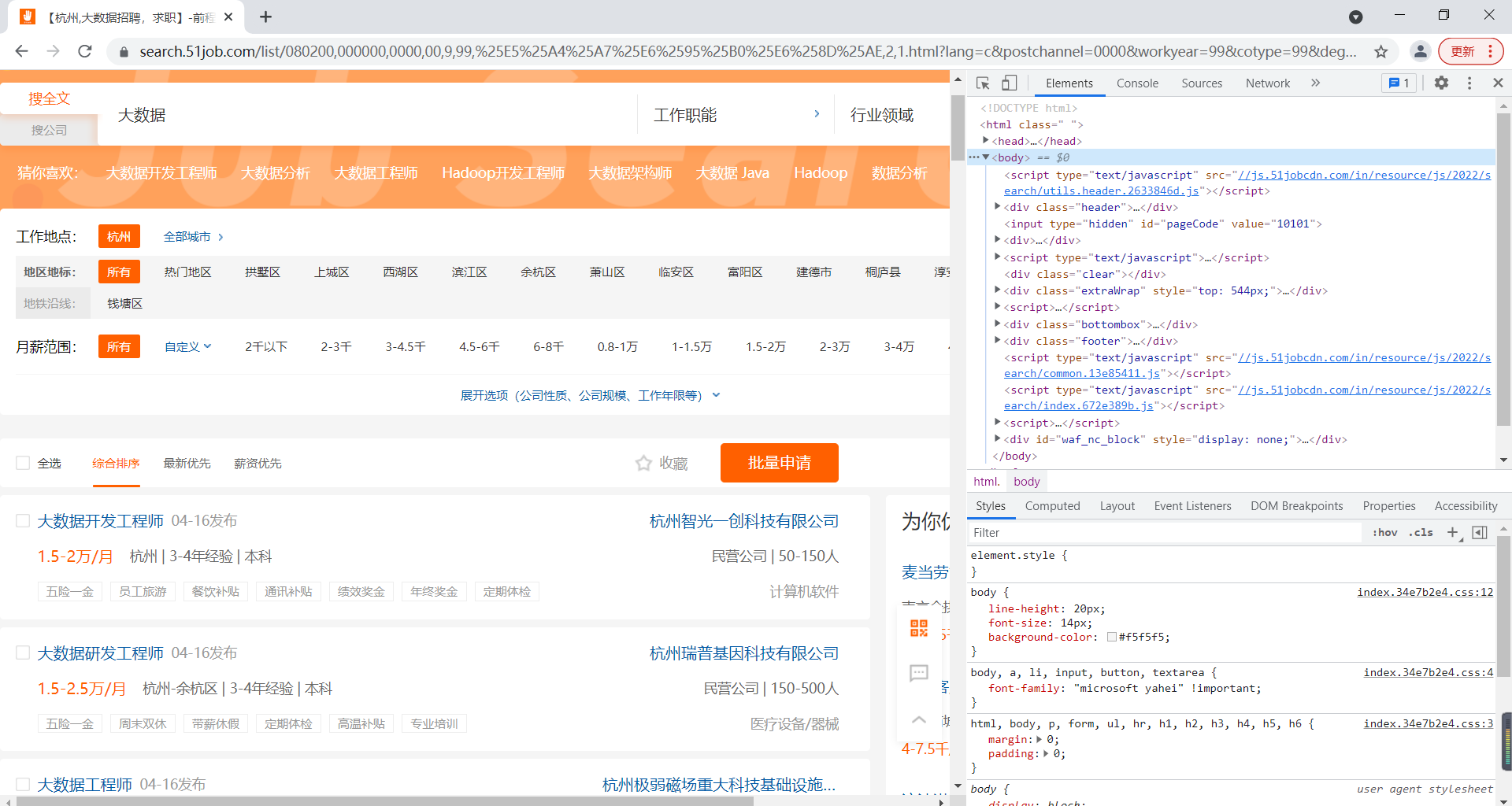Collapse the body element node
Screen dimensions: 1512x806
click(x=985, y=157)
